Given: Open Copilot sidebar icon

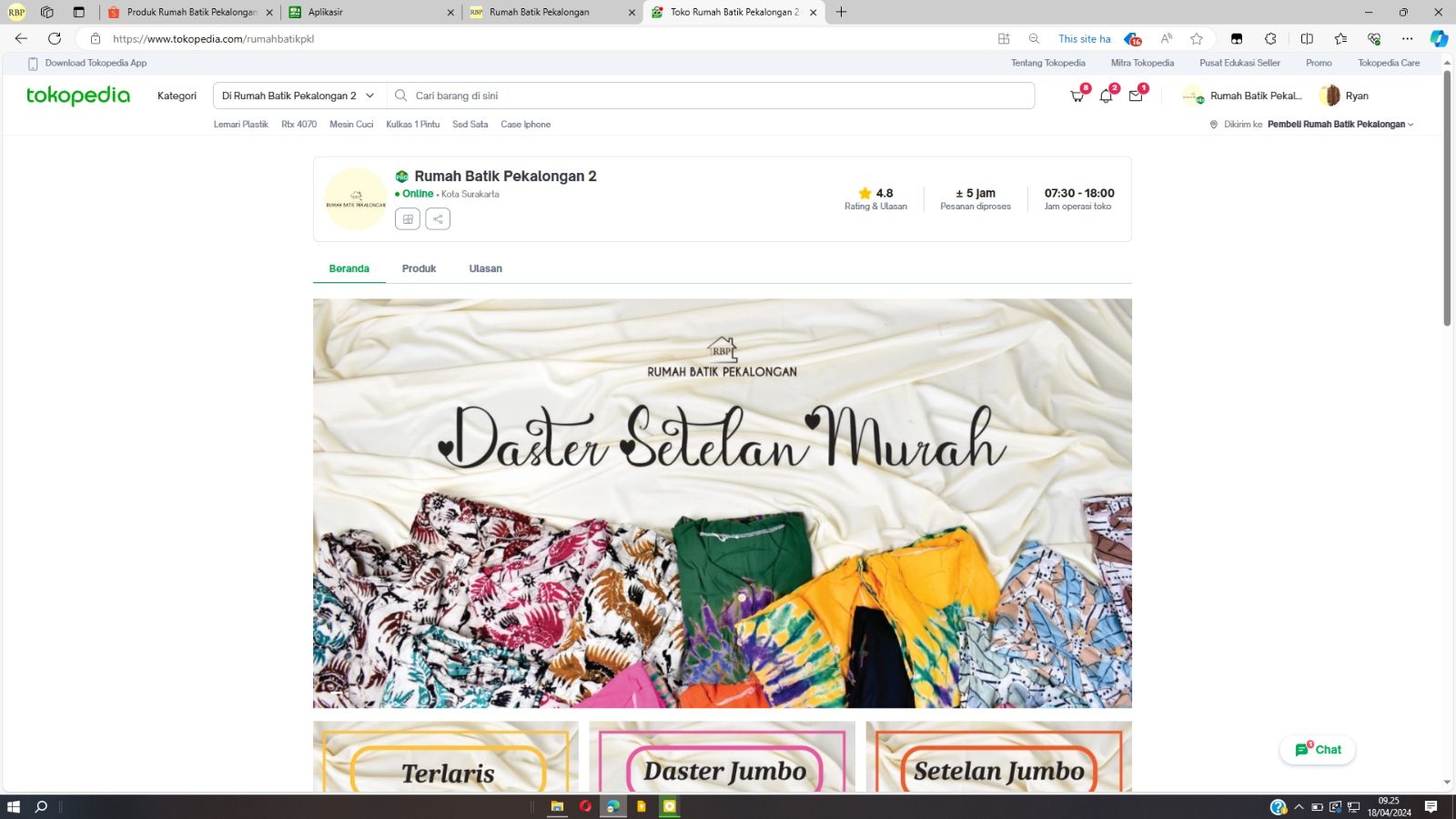Looking at the screenshot, I should [1439, 38].
